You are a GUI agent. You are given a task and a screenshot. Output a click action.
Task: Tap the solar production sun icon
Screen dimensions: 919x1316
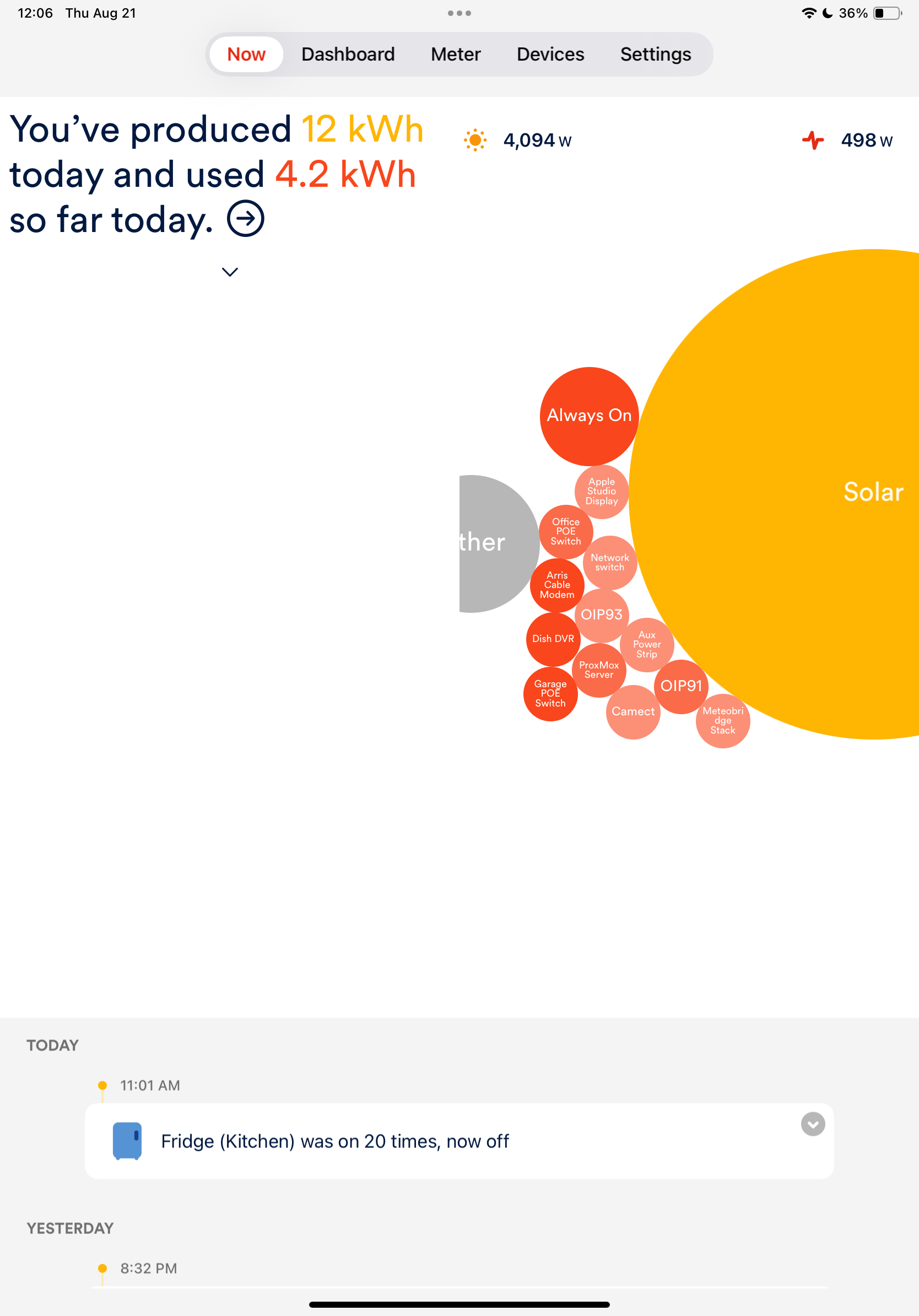pos(475,141)
